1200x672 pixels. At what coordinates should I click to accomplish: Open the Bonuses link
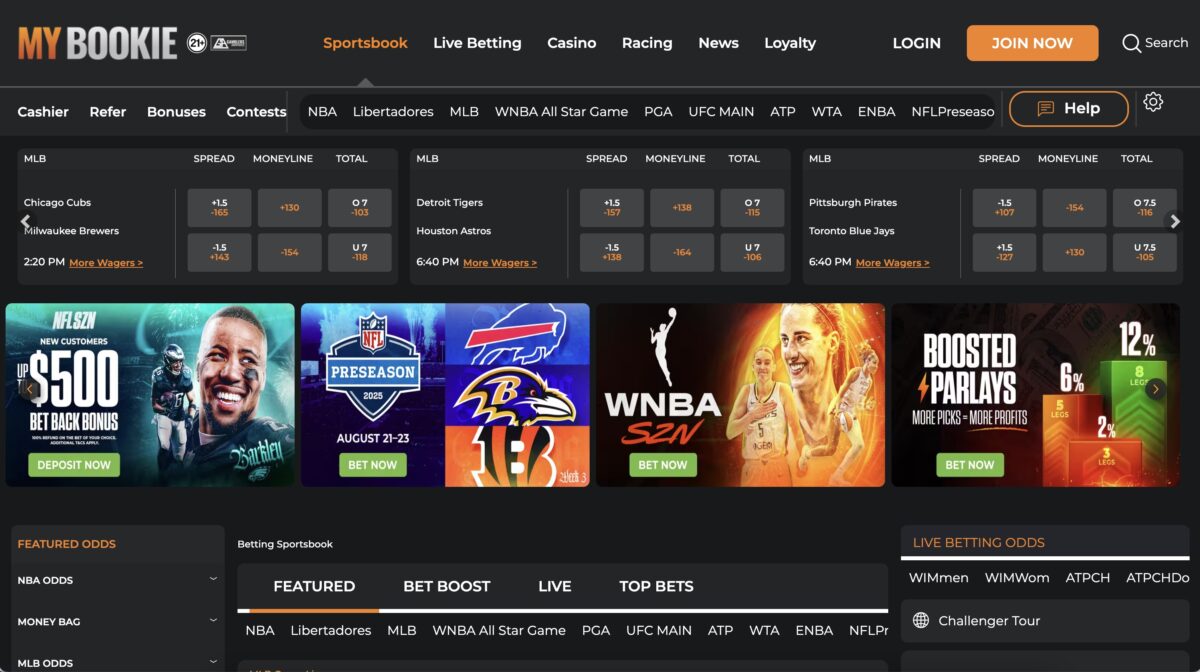tap(176, 112)
